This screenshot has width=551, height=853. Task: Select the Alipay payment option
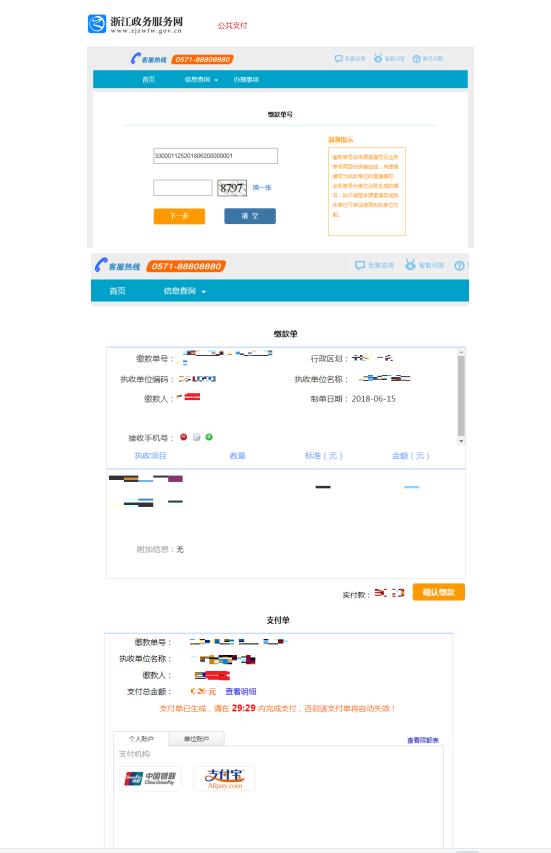pos(224,778)
